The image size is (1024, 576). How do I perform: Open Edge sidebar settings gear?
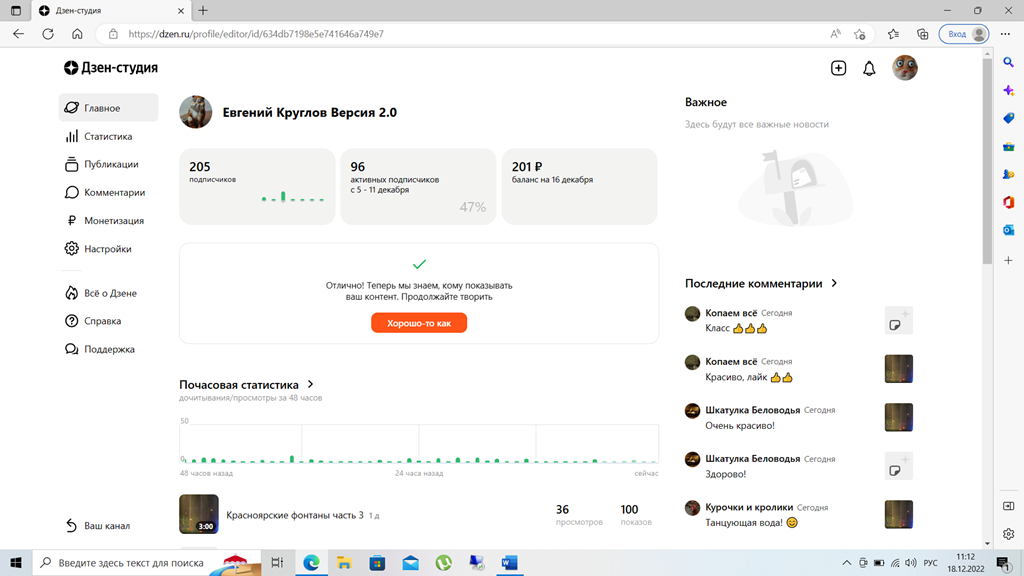pos(1008,534)
